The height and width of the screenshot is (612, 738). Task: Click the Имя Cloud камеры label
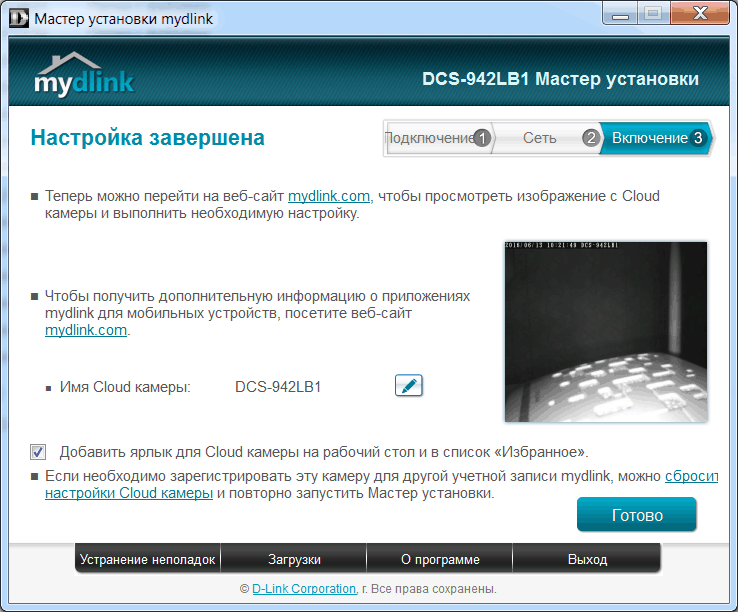click(125, 387)
